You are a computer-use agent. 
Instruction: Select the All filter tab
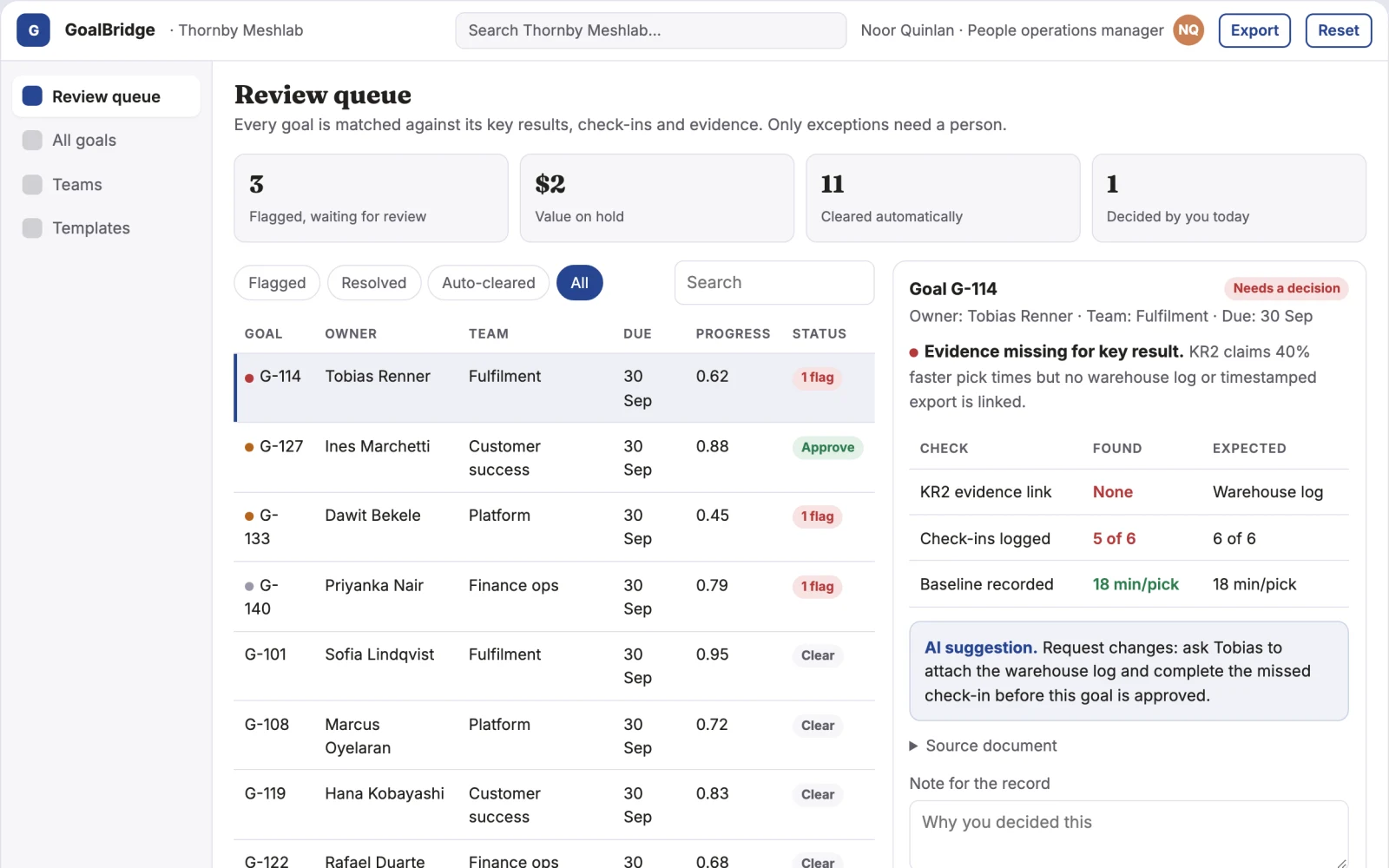point(580,283)
